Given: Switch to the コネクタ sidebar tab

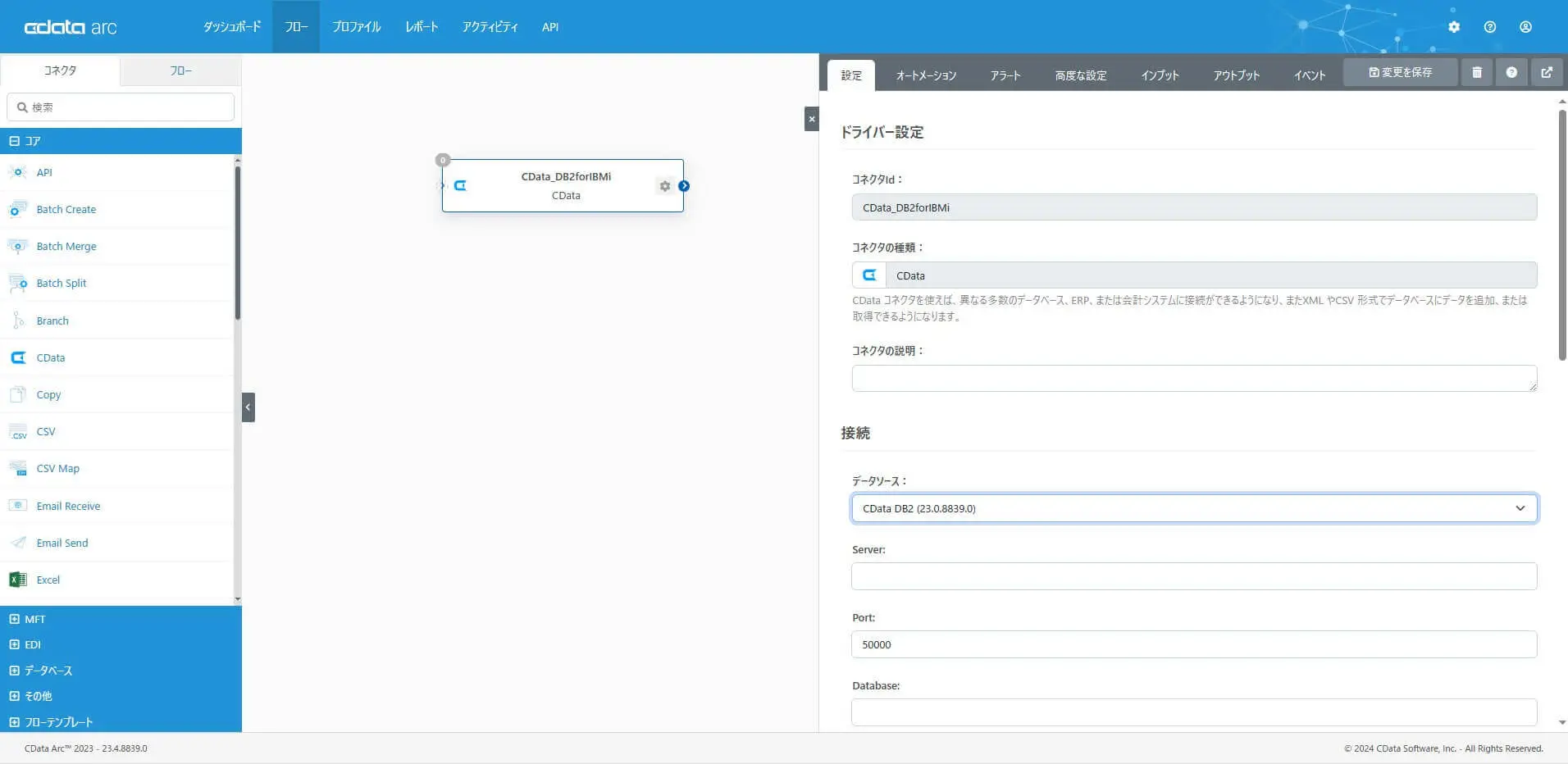Looking at the screenshot, I should coord(60,70).
